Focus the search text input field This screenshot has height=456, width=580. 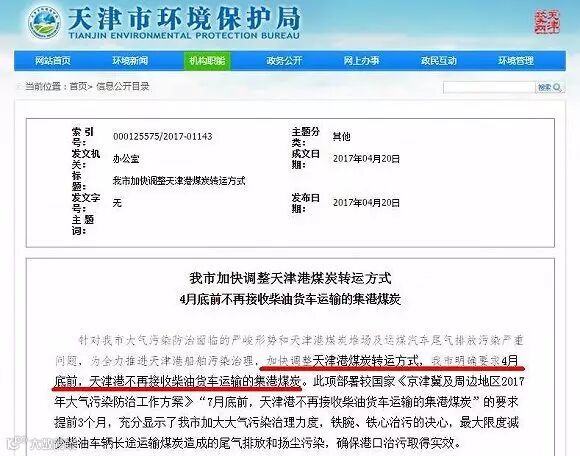coord(489,87)
